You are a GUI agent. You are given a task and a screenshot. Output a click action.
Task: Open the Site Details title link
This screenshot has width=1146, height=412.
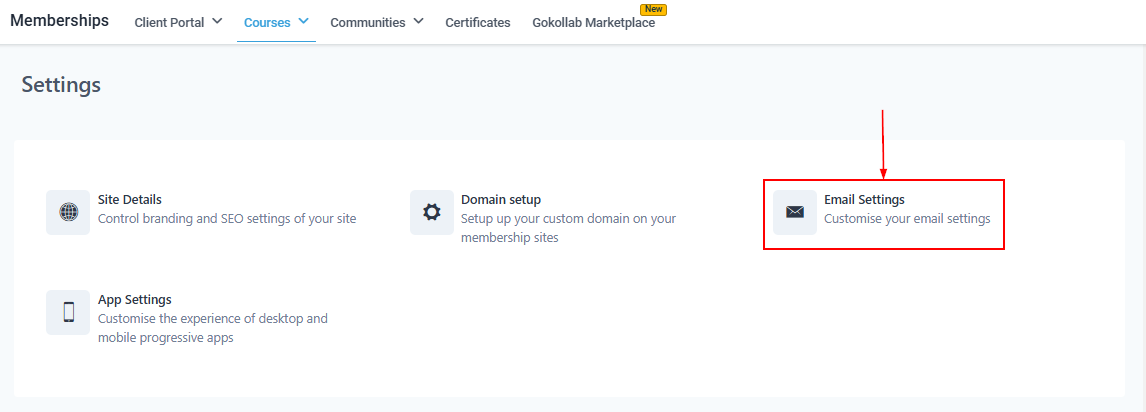click(x=130, y=200)
